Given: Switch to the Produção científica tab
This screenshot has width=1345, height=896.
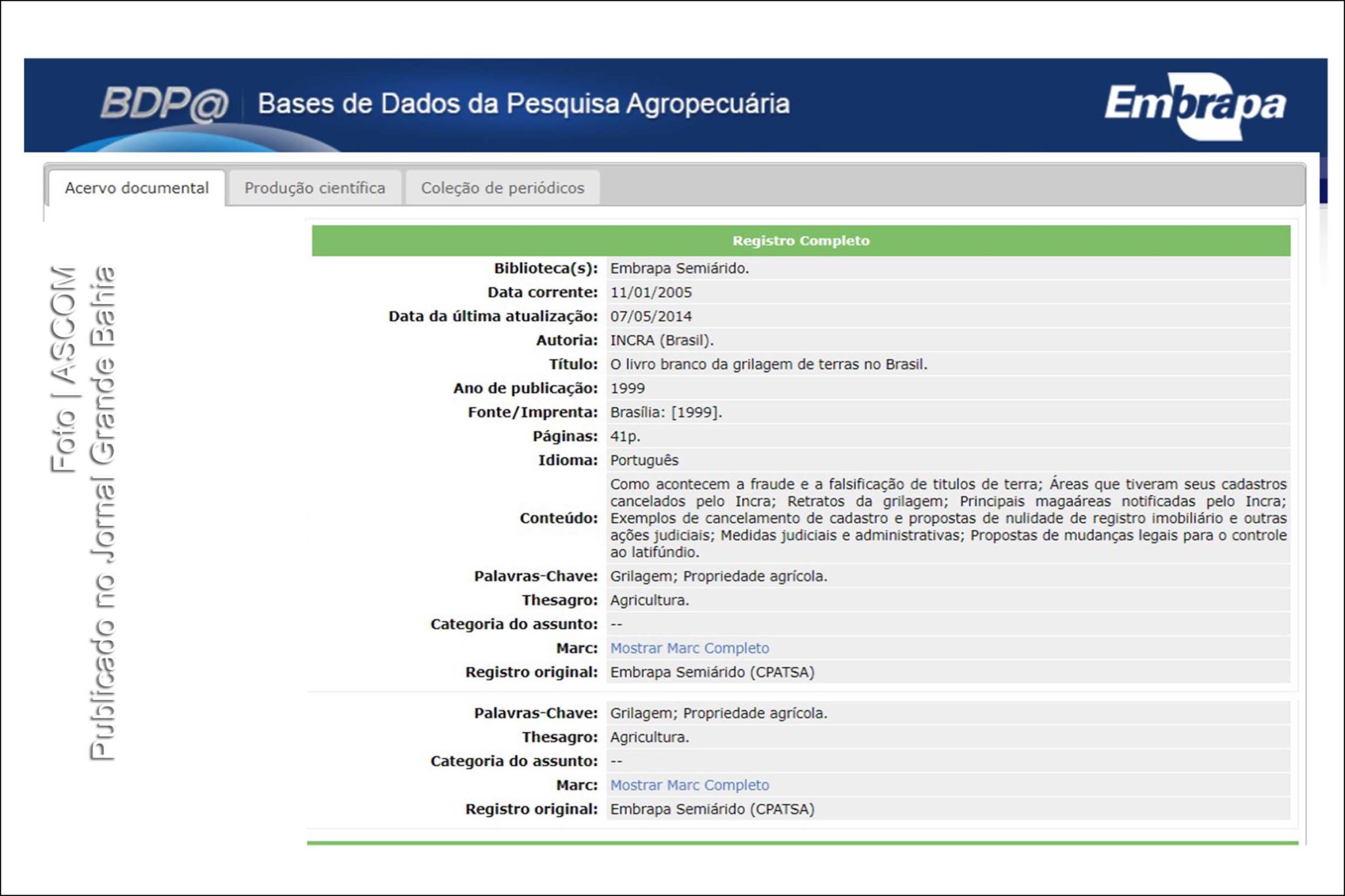Looking at the screenshot, I should (315, 188).
